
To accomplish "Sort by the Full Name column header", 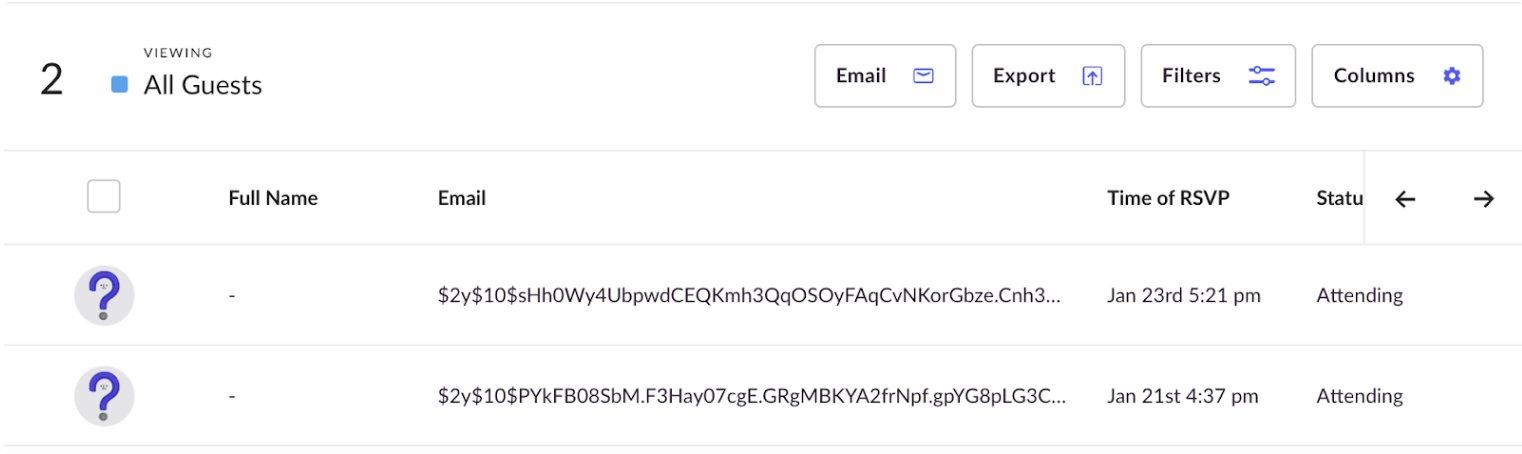I will [273, 198].
